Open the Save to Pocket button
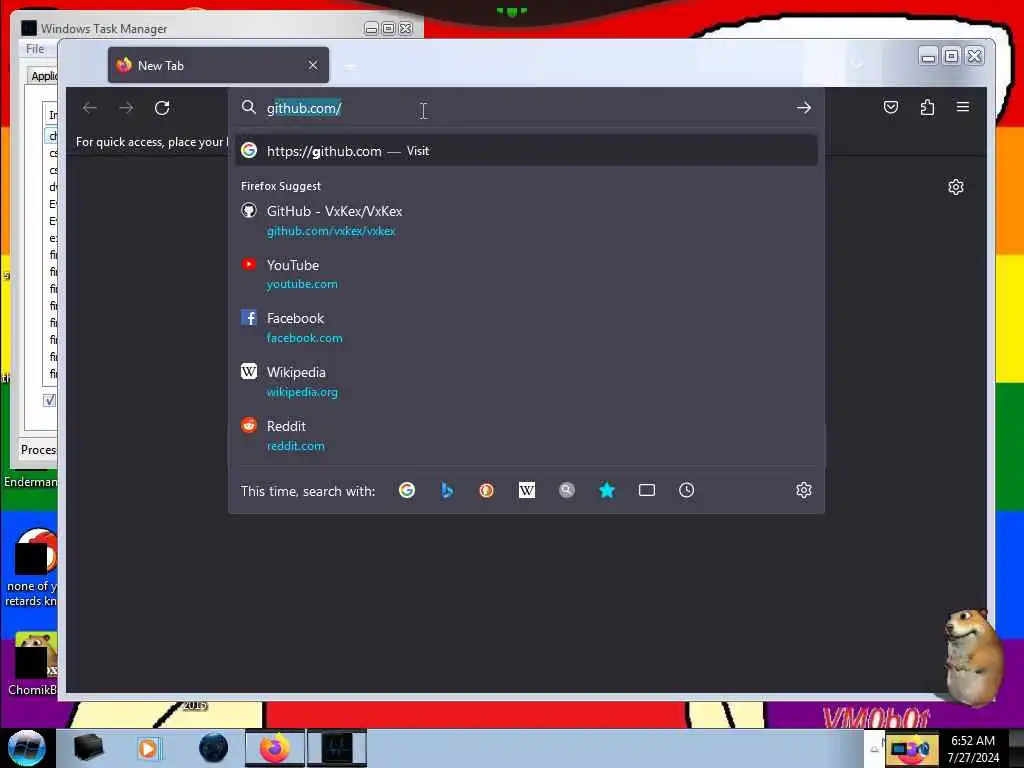Screen dimensions: 1024x768 click(891, 107)
